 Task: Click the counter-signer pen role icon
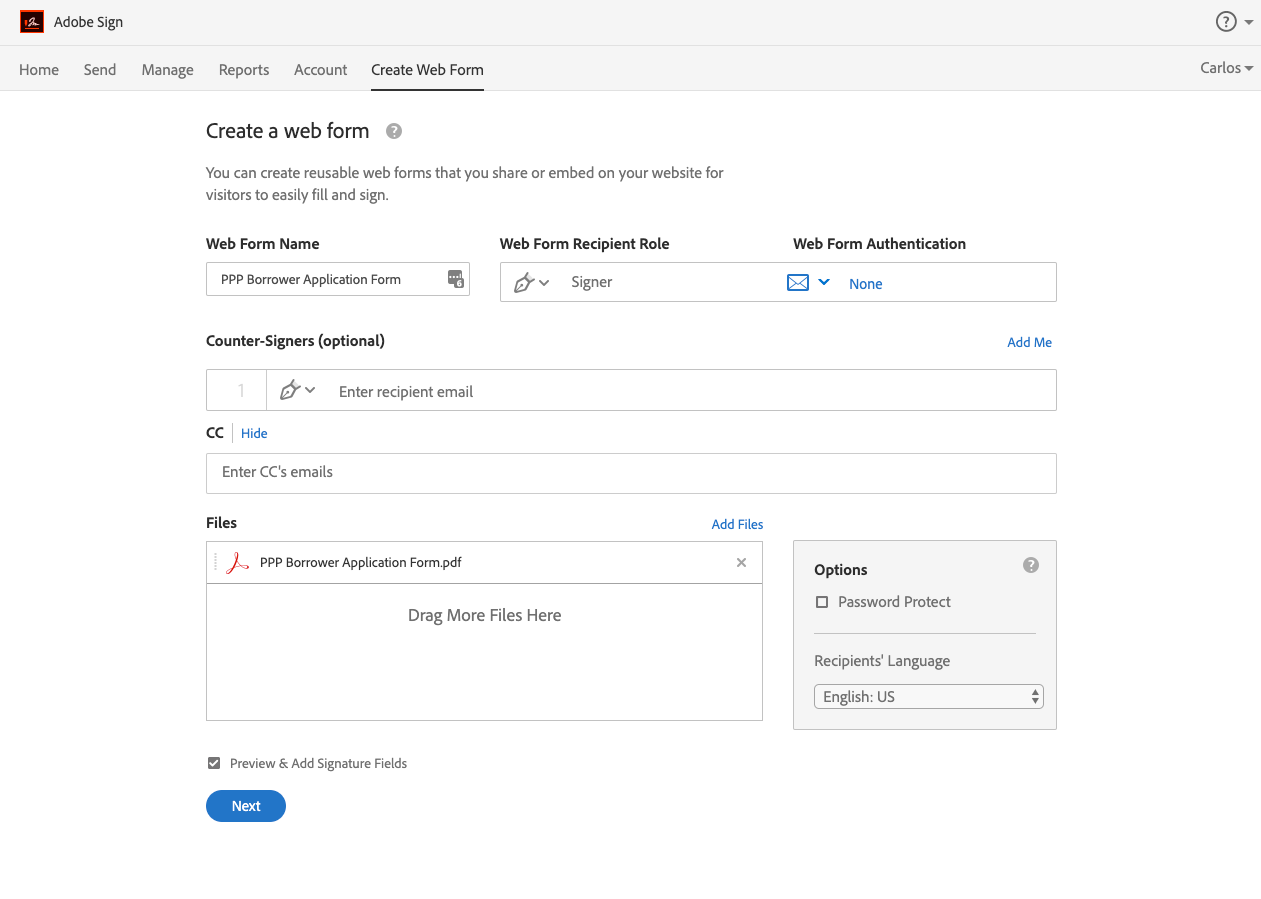[291, 391]
